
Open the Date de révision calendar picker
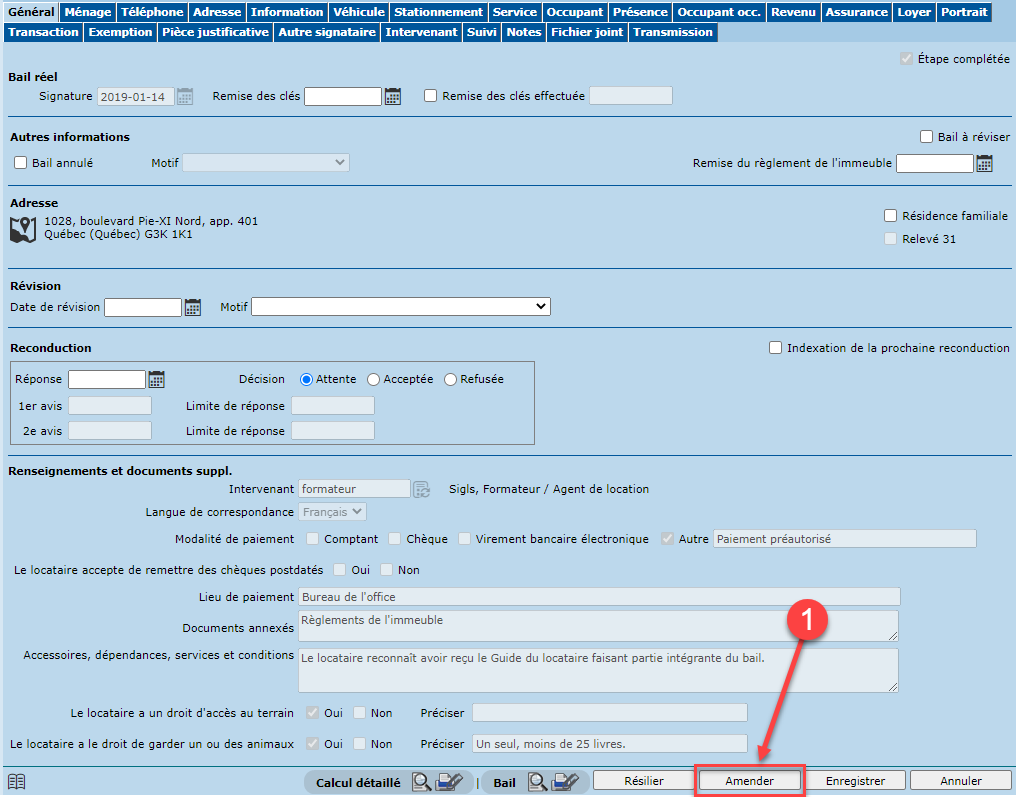193,307
